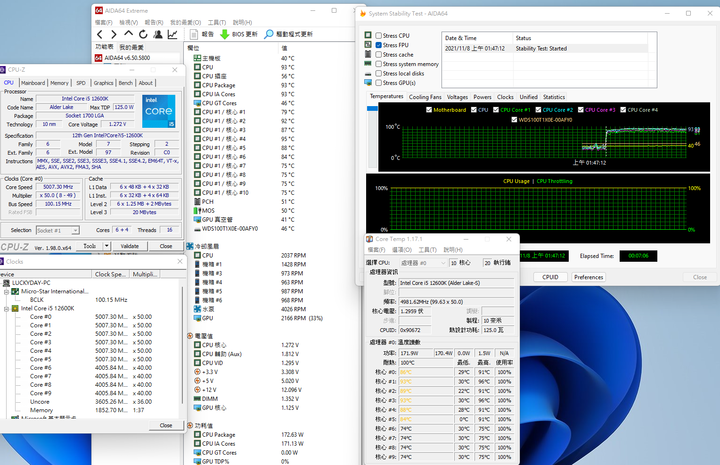Screen dimensions: 720x465
Task: Click 電壓值 voltage section icon
Action: coord(190,336)
